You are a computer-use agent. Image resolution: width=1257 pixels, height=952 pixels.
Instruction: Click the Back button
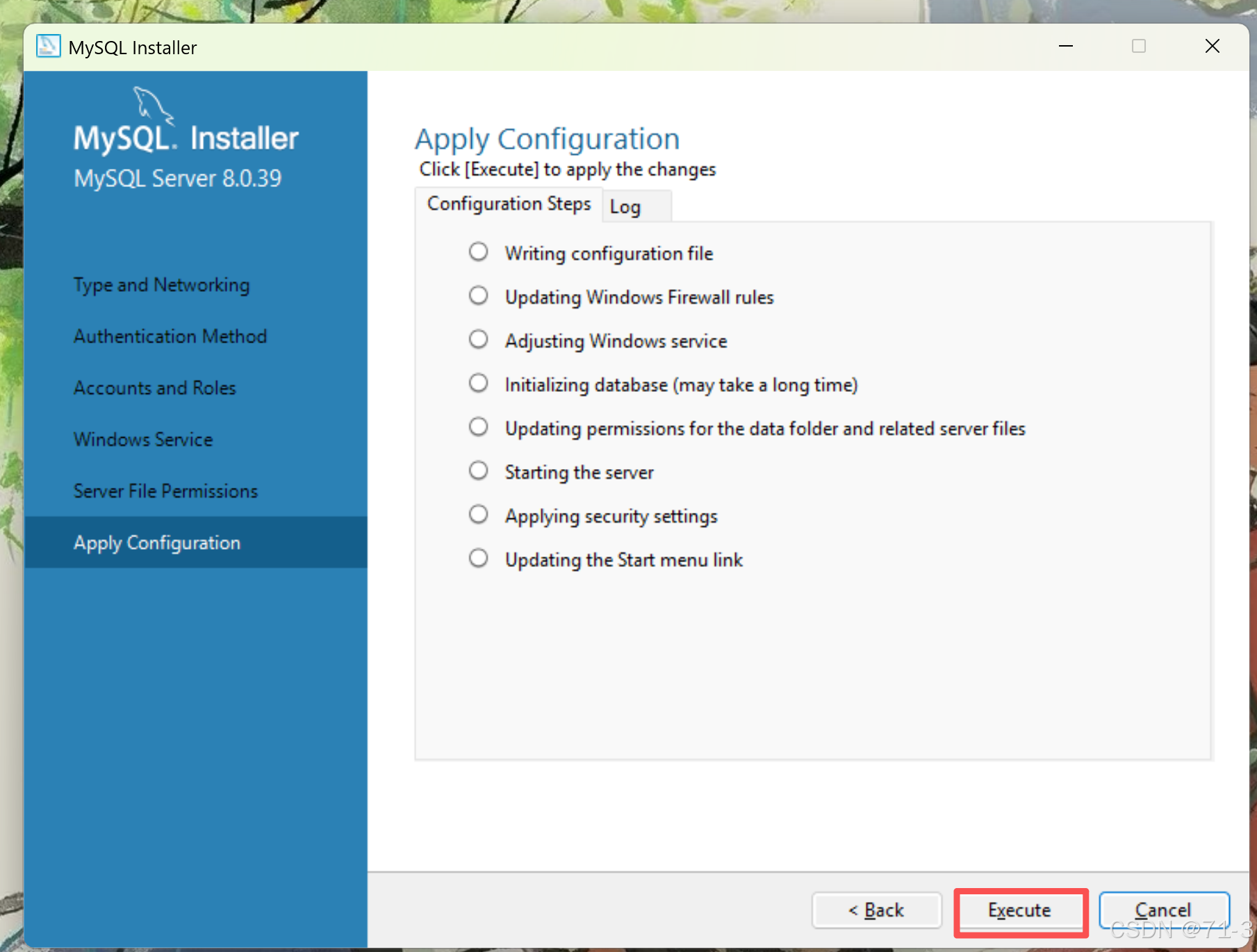(876, 910)
